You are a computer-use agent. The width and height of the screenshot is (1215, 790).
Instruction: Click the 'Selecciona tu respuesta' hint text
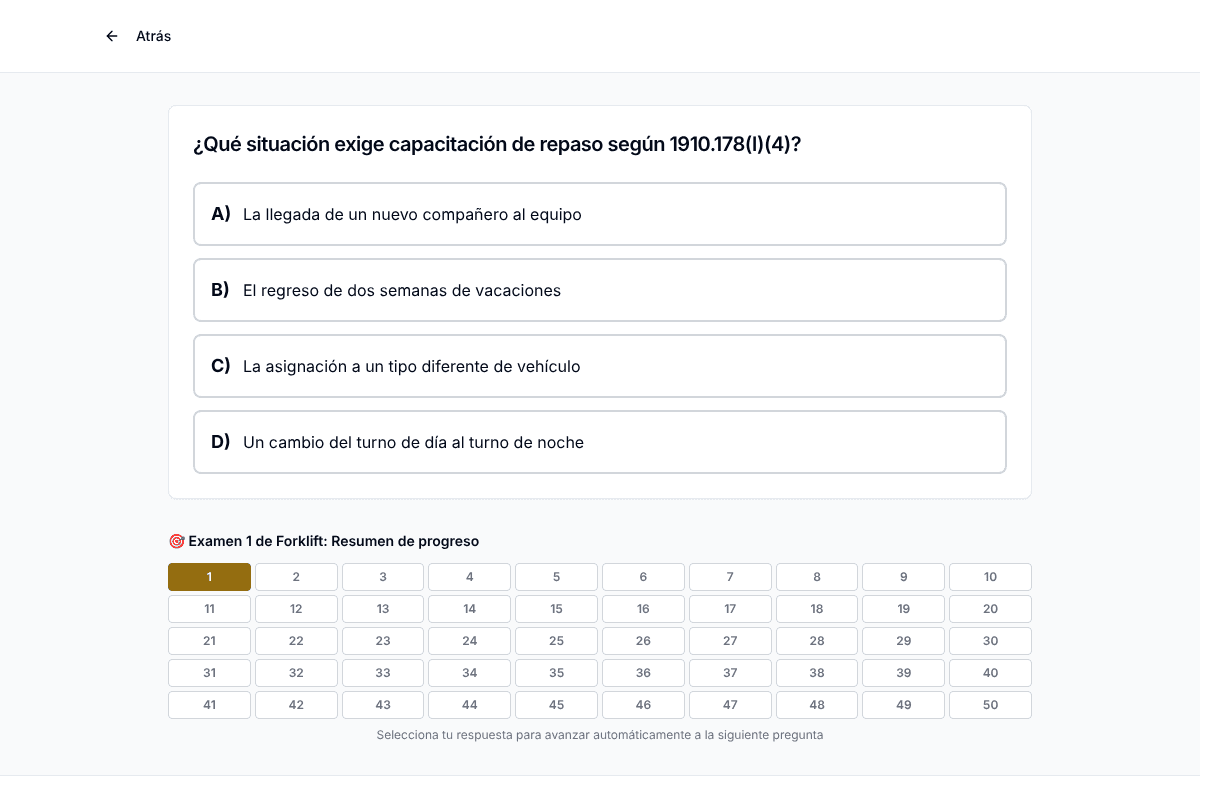tap(600, 735)
